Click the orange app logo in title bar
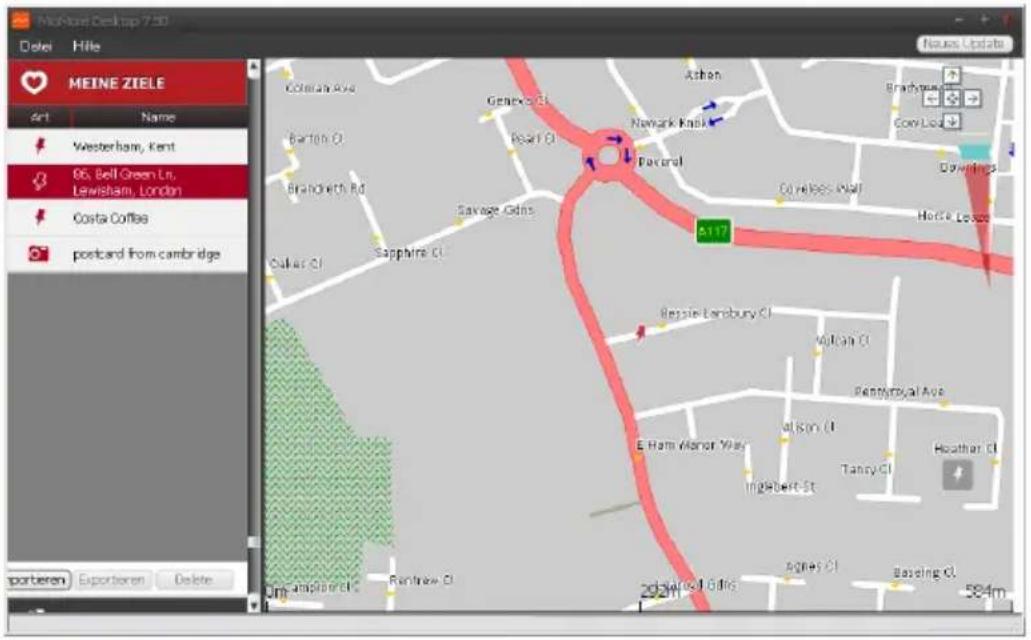The image size is (1031, 640). 21,21
